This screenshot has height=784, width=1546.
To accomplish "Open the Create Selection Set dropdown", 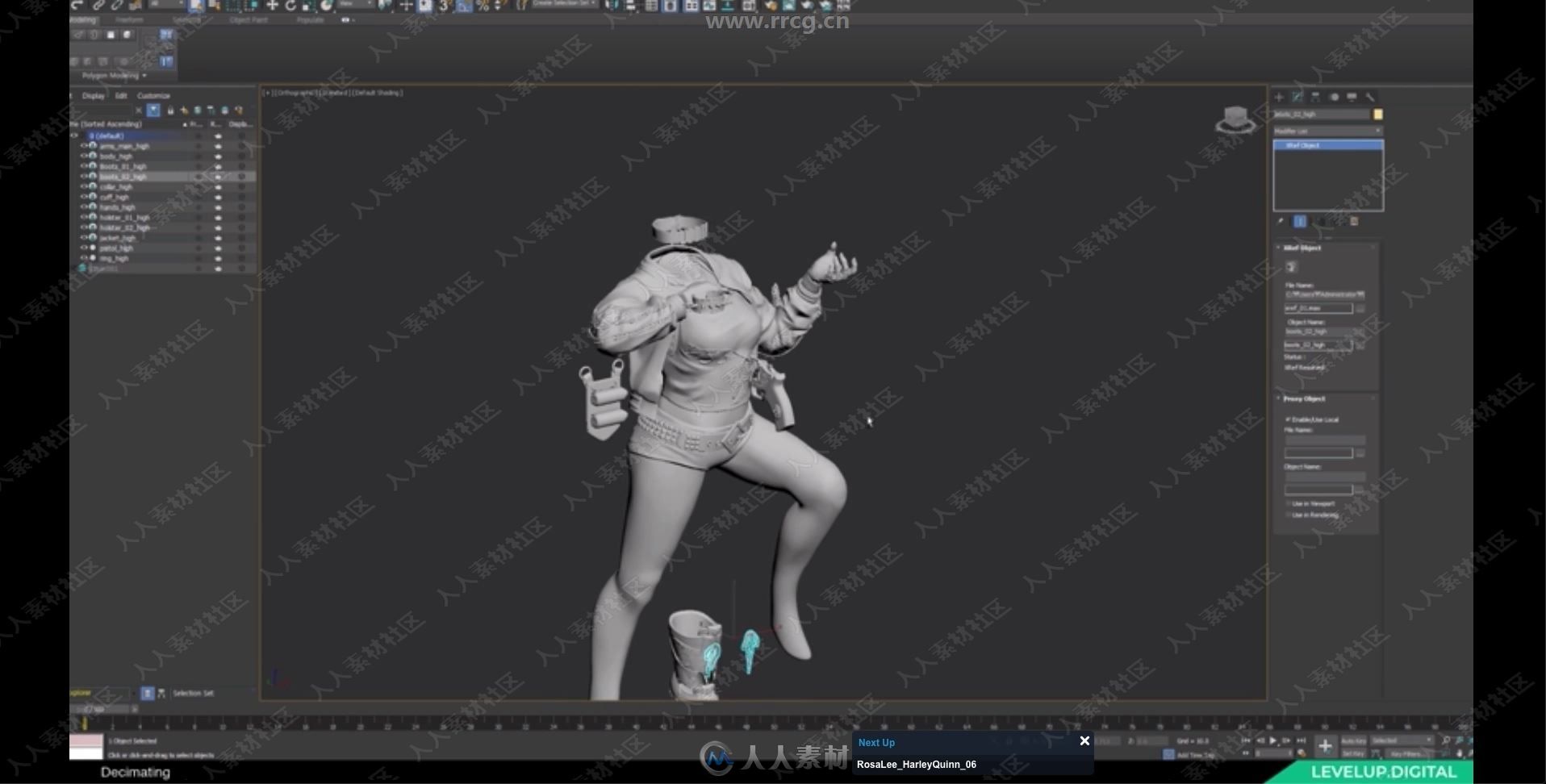I will (564, 4).
